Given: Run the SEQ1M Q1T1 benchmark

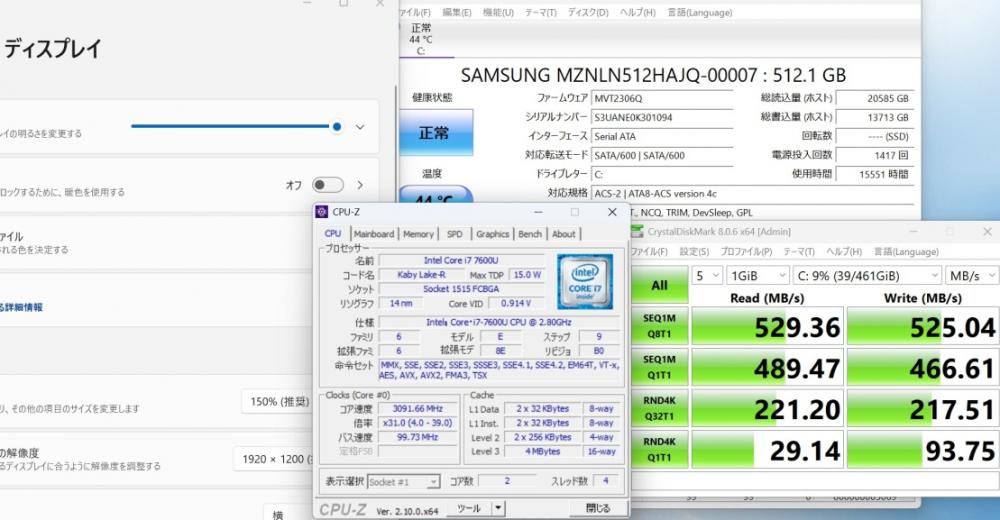Looking at the screenshot, I should click(659, 367).
